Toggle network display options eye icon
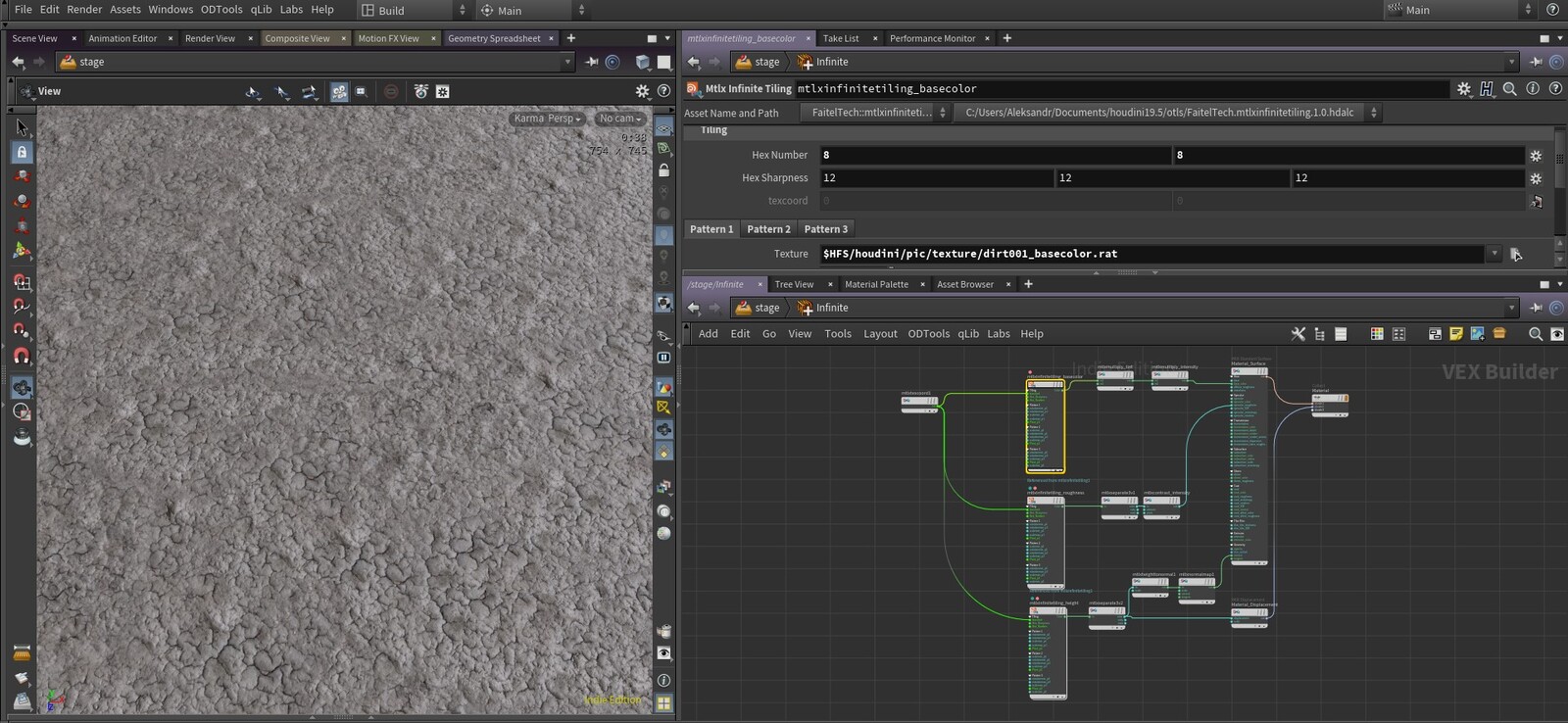Screen dimensions: 1568x723 tap(1556, 334)
